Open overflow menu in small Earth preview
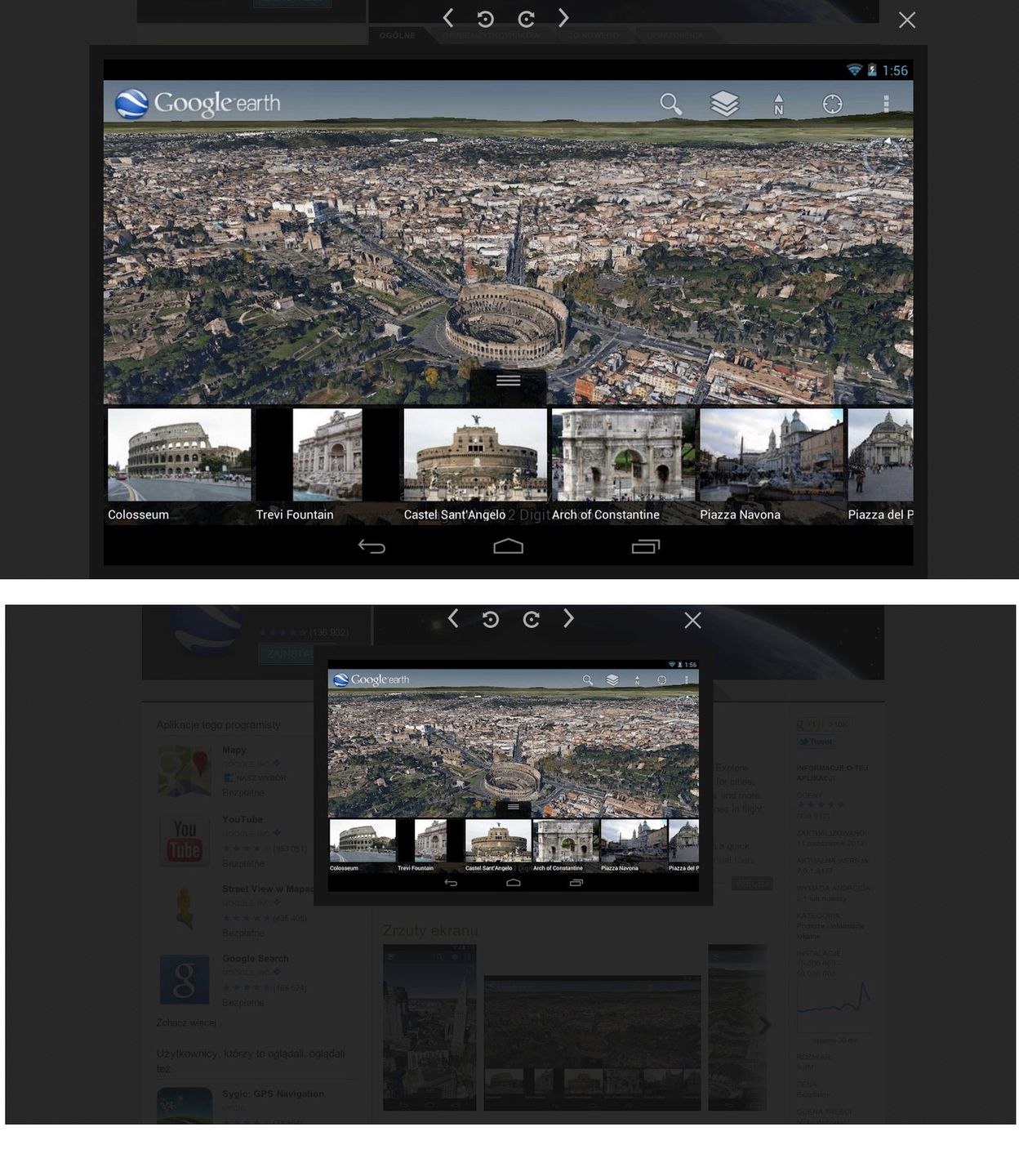 (x=686, y=679)
